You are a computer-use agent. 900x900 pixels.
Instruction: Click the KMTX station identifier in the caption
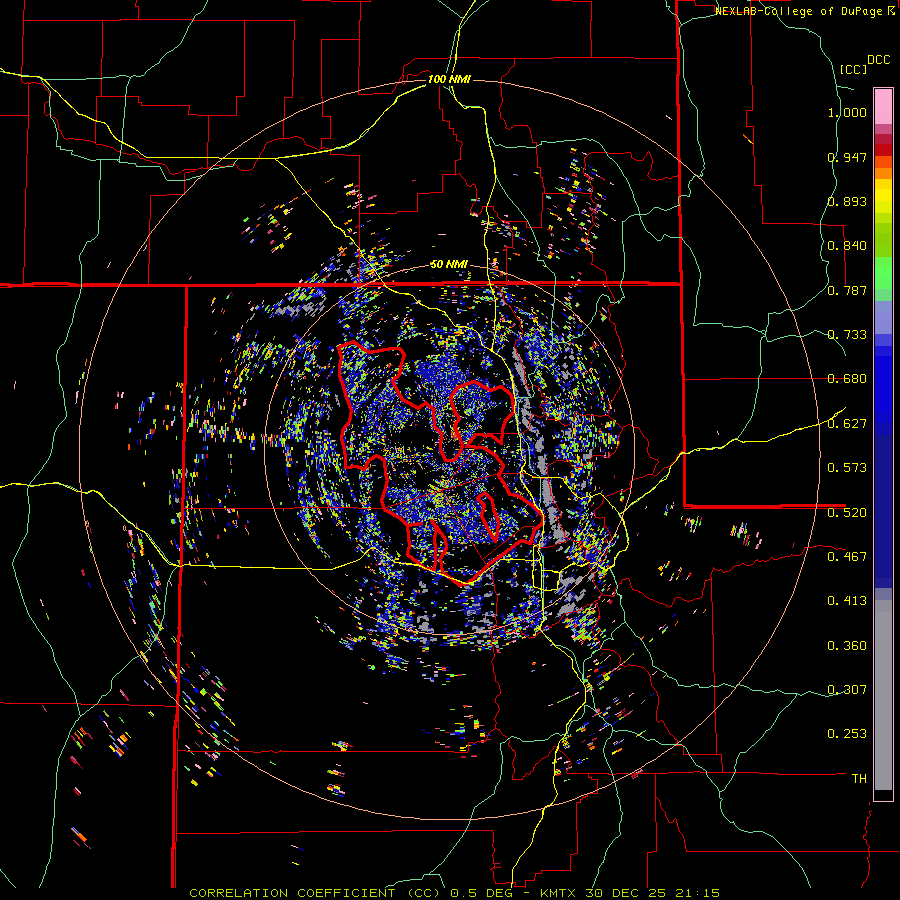(560, 893)
